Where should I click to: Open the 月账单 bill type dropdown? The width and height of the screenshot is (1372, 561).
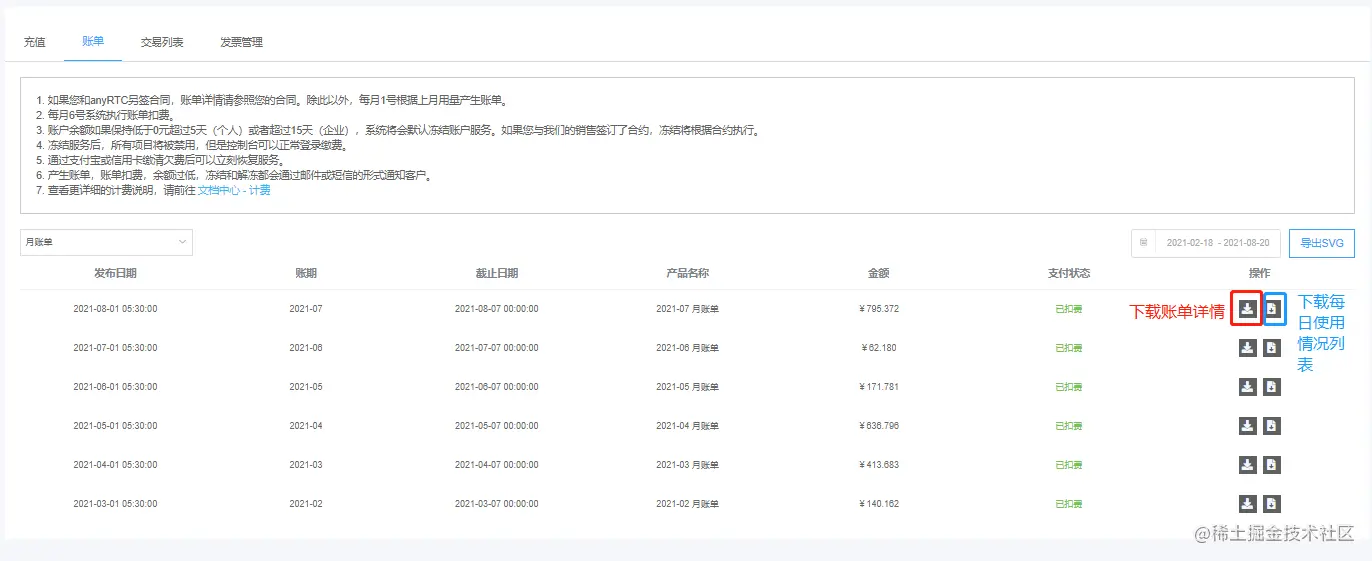106,242
